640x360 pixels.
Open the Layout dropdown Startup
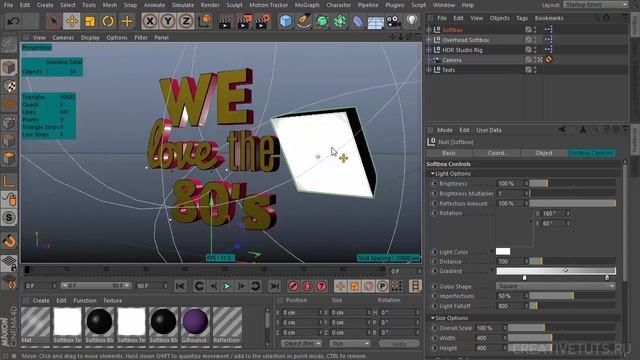pos(596,4)
